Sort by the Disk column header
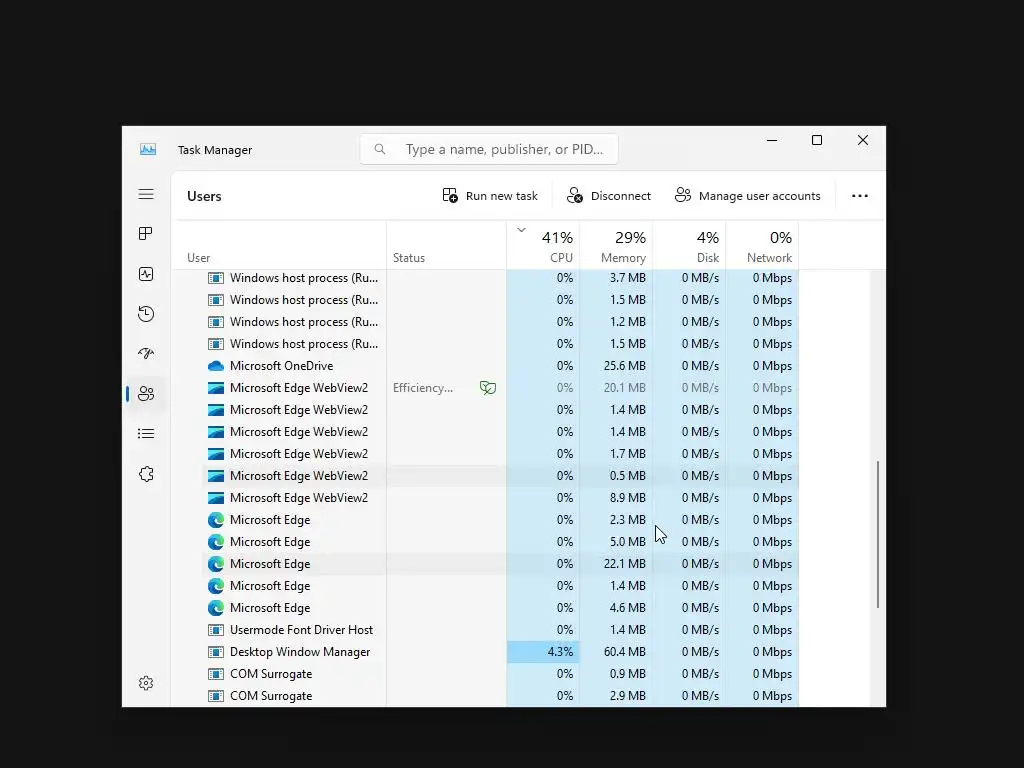This screenshot has width=1024, height=768. tap(689, 246)
